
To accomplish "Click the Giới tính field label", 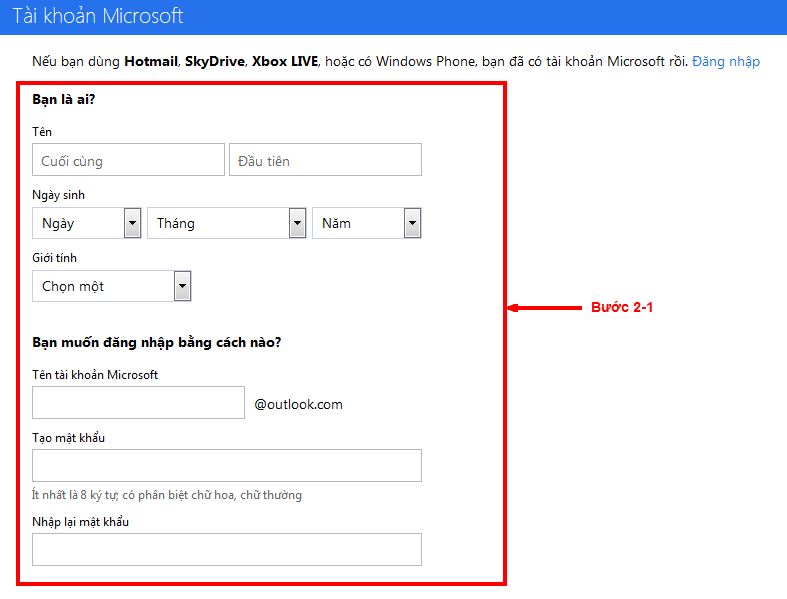I will point(55,258).
